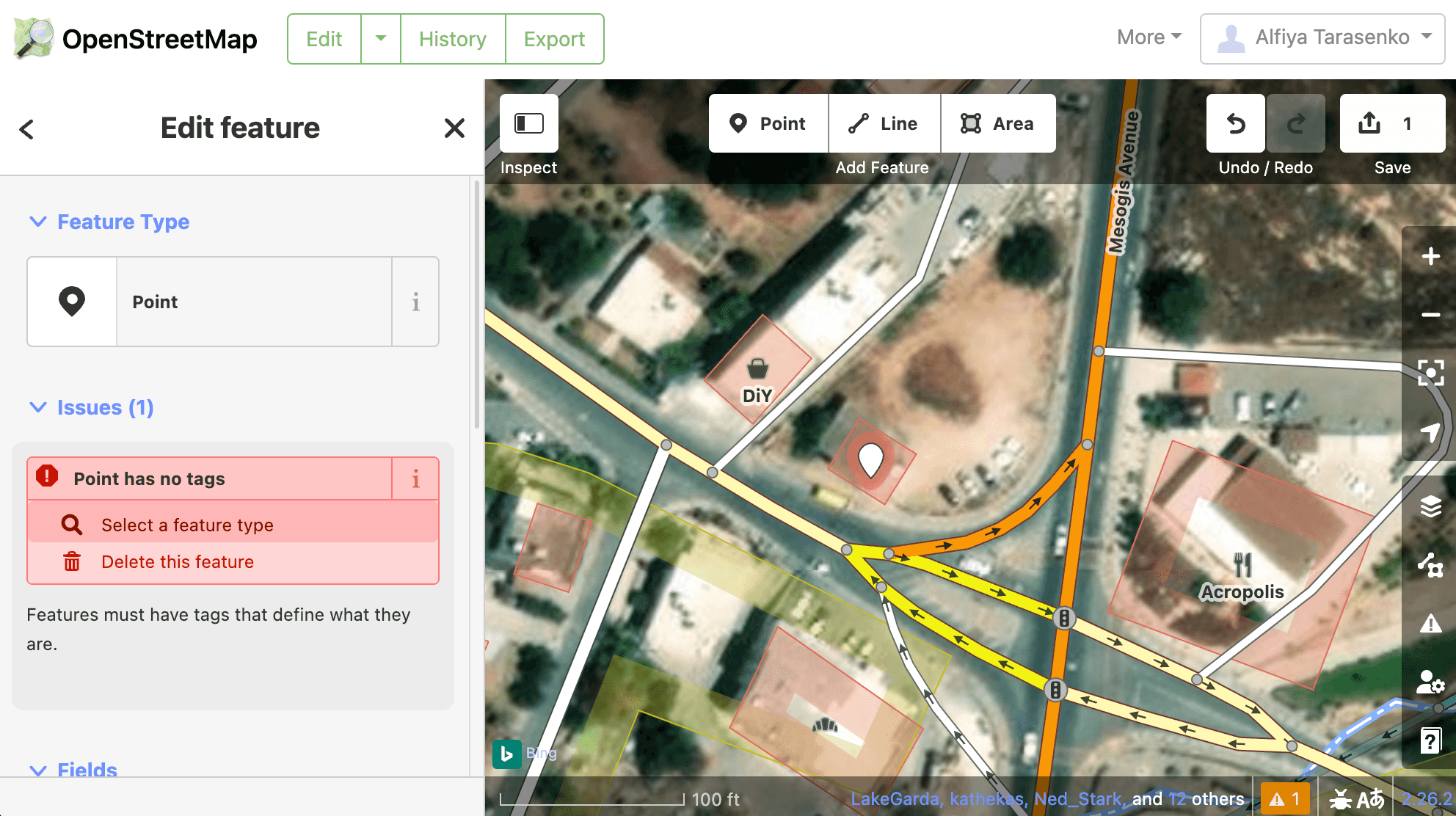Click the point marker icon in Feature Type
This screenshot has height=816, width=1456.
click(x=72, y=302)
